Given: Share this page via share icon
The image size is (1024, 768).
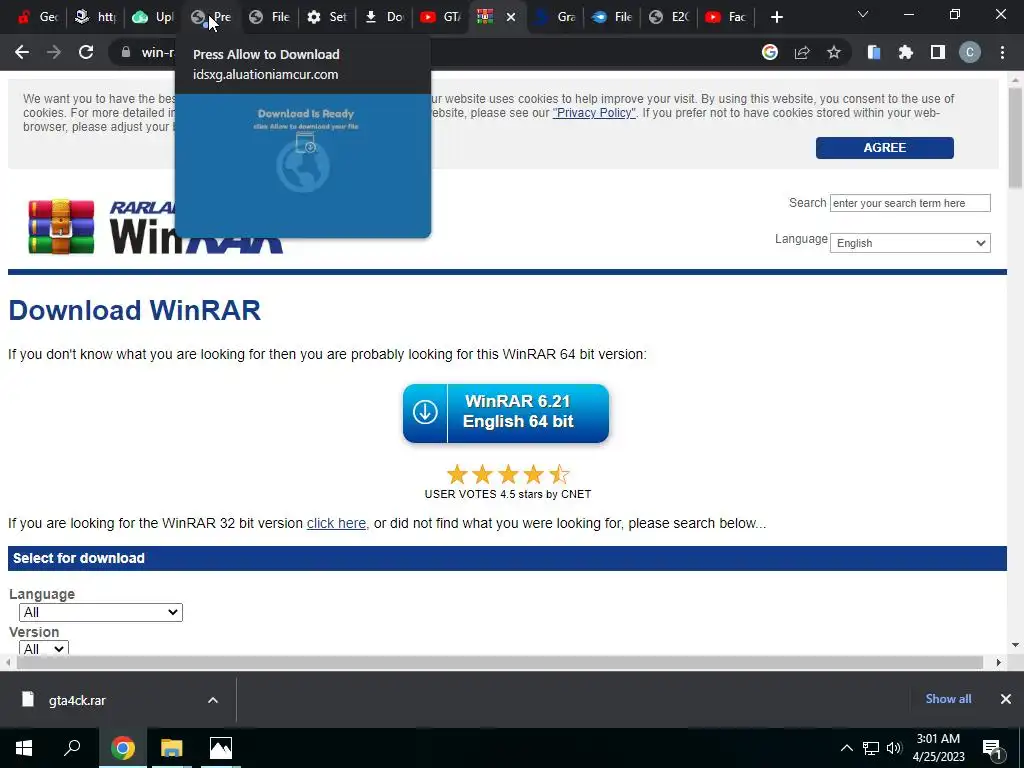Looking at the screenshot, I should pos(802,52).
